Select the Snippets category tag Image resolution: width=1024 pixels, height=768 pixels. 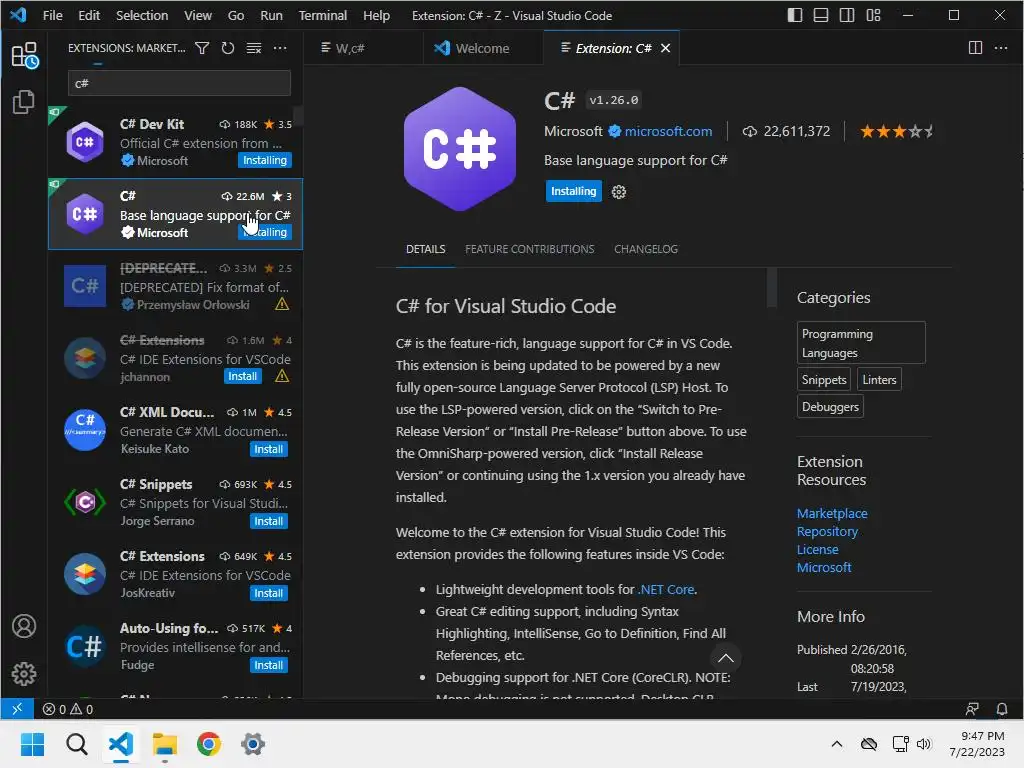tap(824, 379)
